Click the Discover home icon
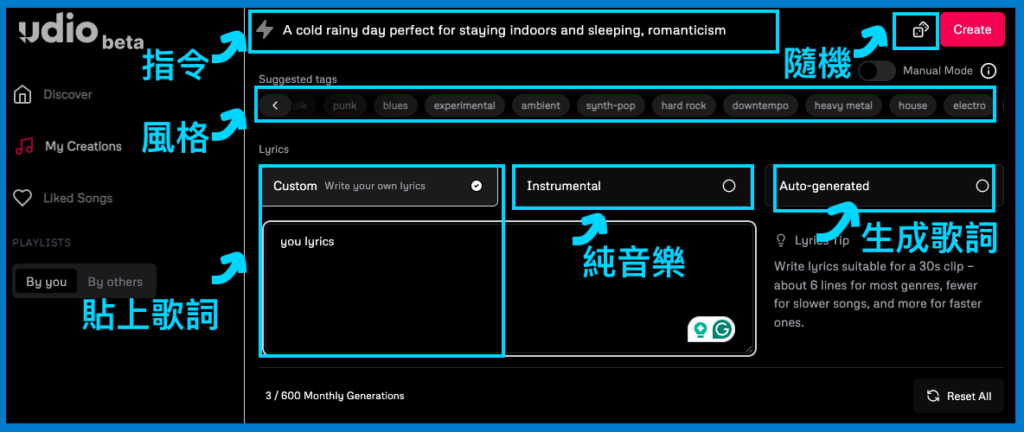The height and width of the screenshot is (432, 1024). tap(22, 95)
